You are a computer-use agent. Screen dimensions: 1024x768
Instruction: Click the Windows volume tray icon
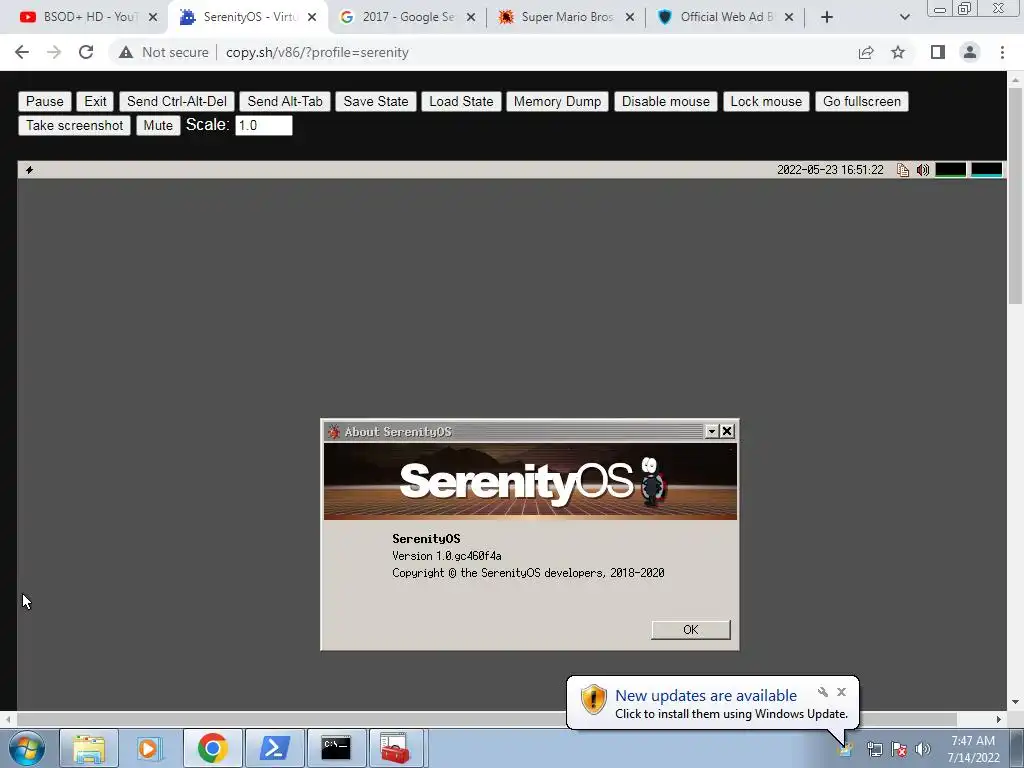tap(923, 749)
